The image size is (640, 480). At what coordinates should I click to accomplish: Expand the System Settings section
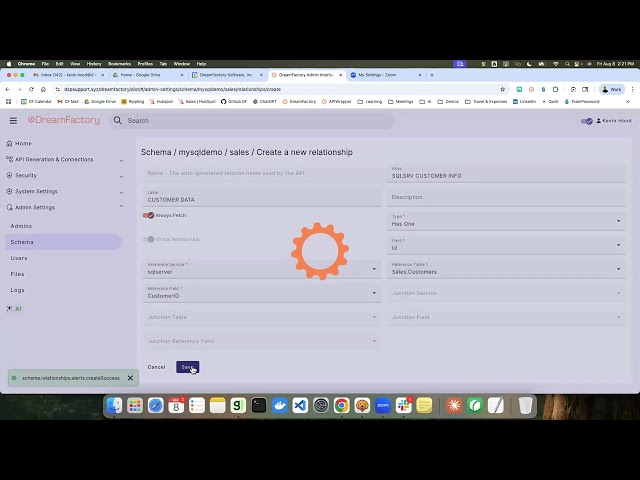pyautogui.click(x=64, y=191)
